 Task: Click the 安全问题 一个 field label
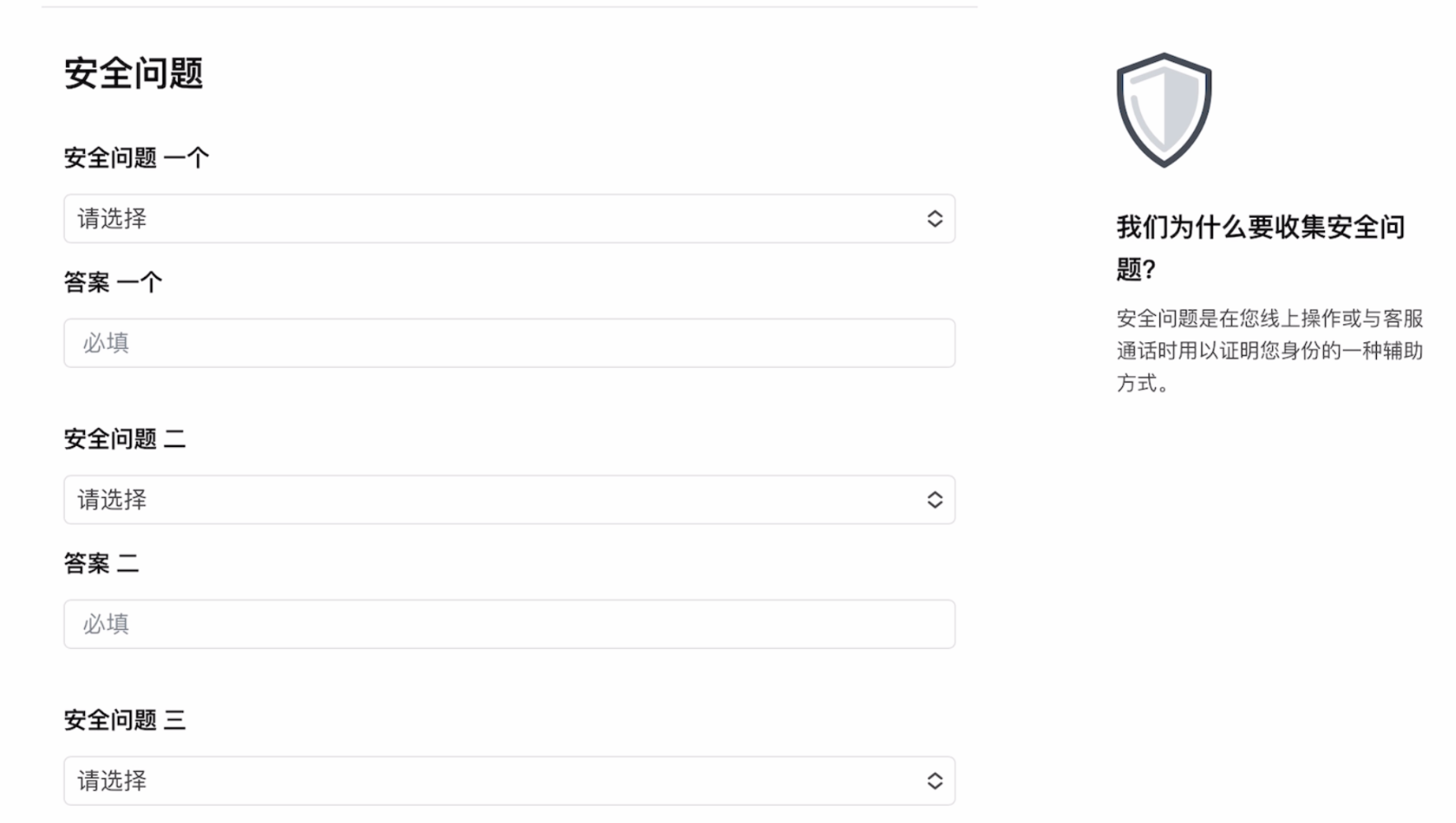[136, 158]
